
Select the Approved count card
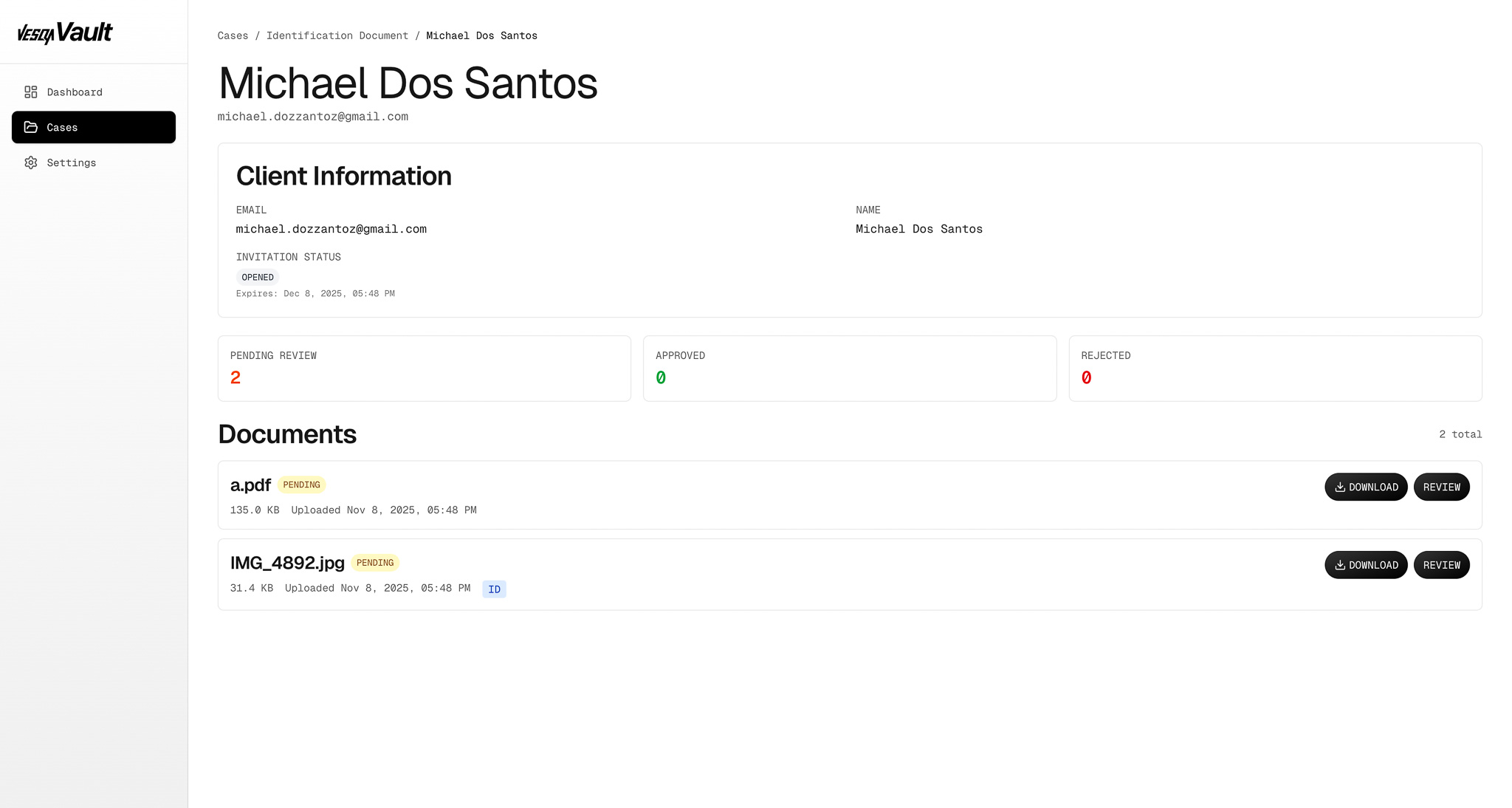click(x=849, y=369)
